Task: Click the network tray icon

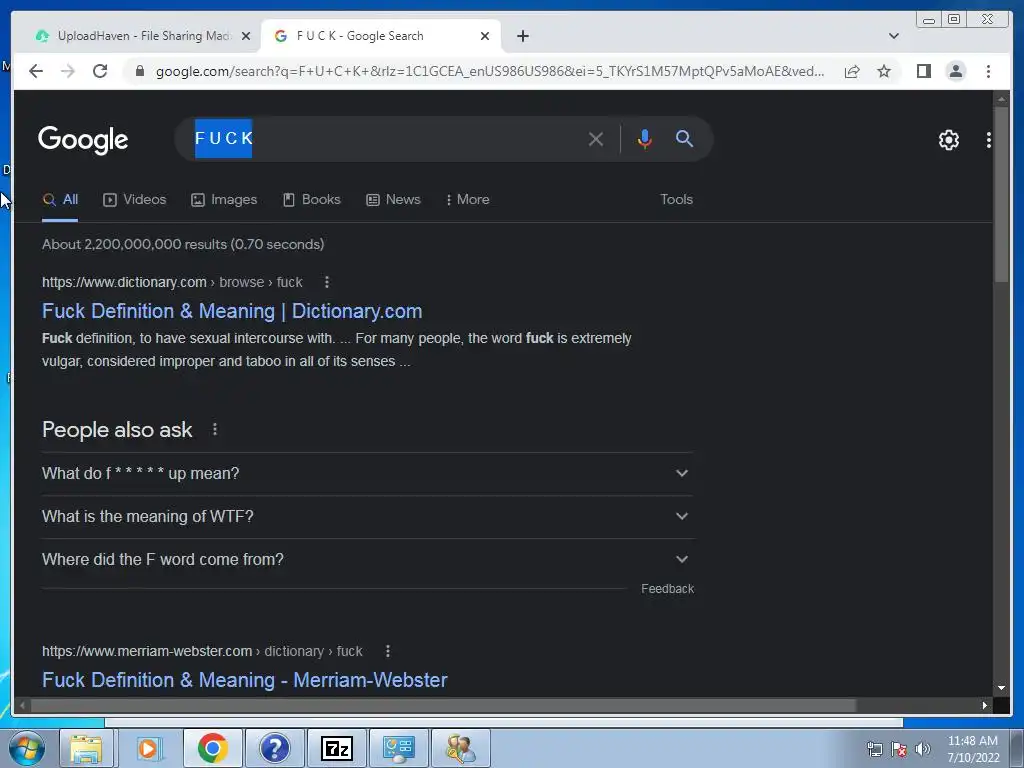Action: 874,749
